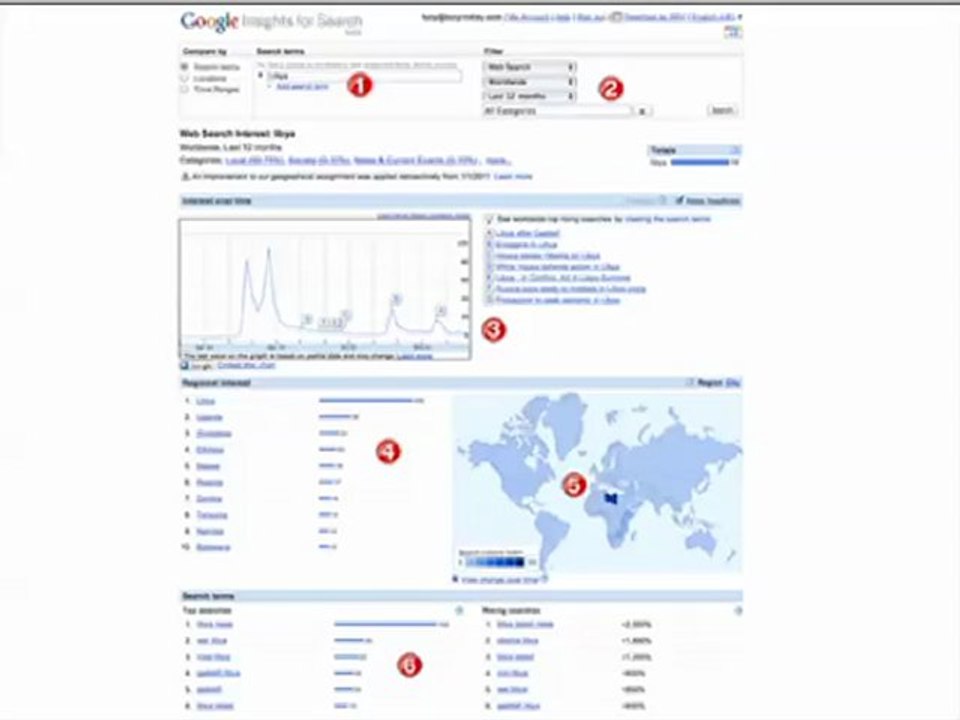Click the flag marker on the third chart peak

click(x=396, y=299)
